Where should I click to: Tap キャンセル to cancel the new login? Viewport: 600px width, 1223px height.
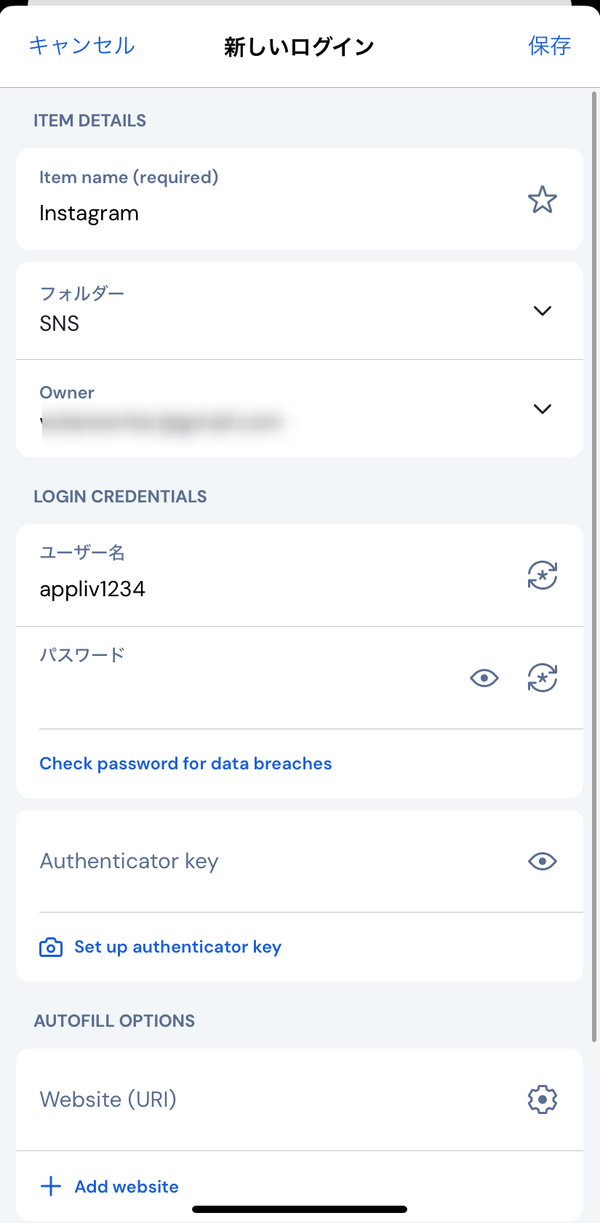coord(82,45)
